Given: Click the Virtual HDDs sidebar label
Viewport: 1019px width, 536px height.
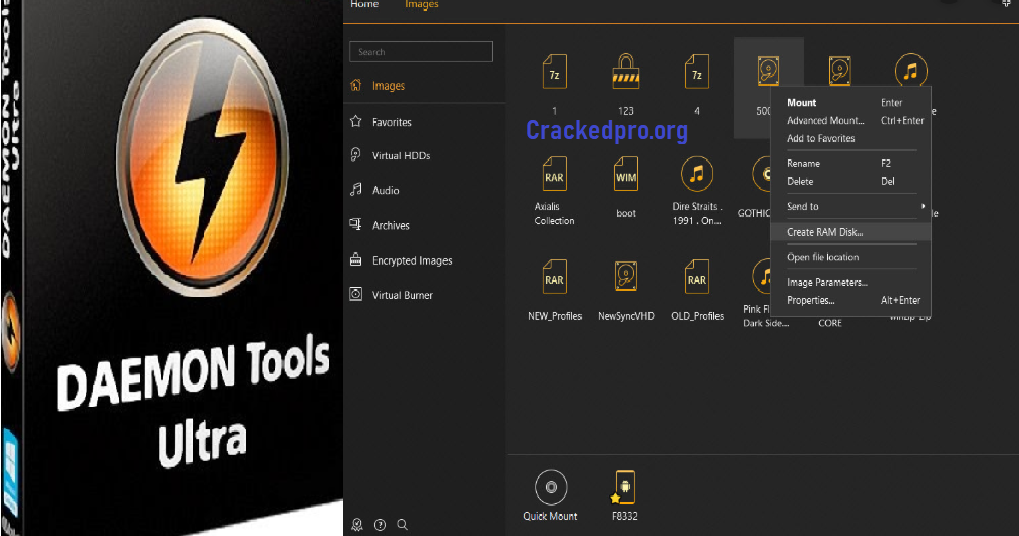Looking at the screenshot, I should pos(400,155).
